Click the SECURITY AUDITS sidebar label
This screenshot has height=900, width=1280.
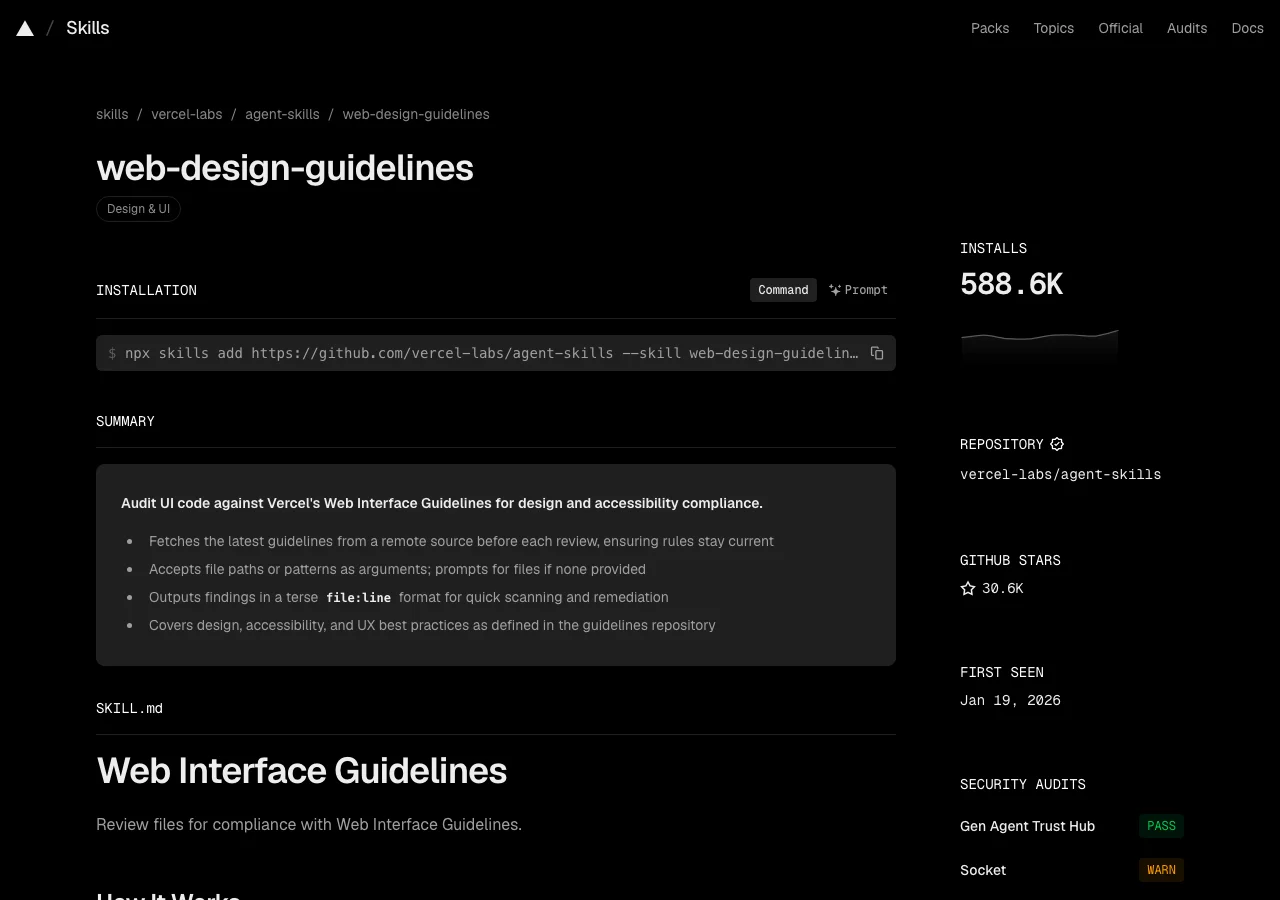1022,784
